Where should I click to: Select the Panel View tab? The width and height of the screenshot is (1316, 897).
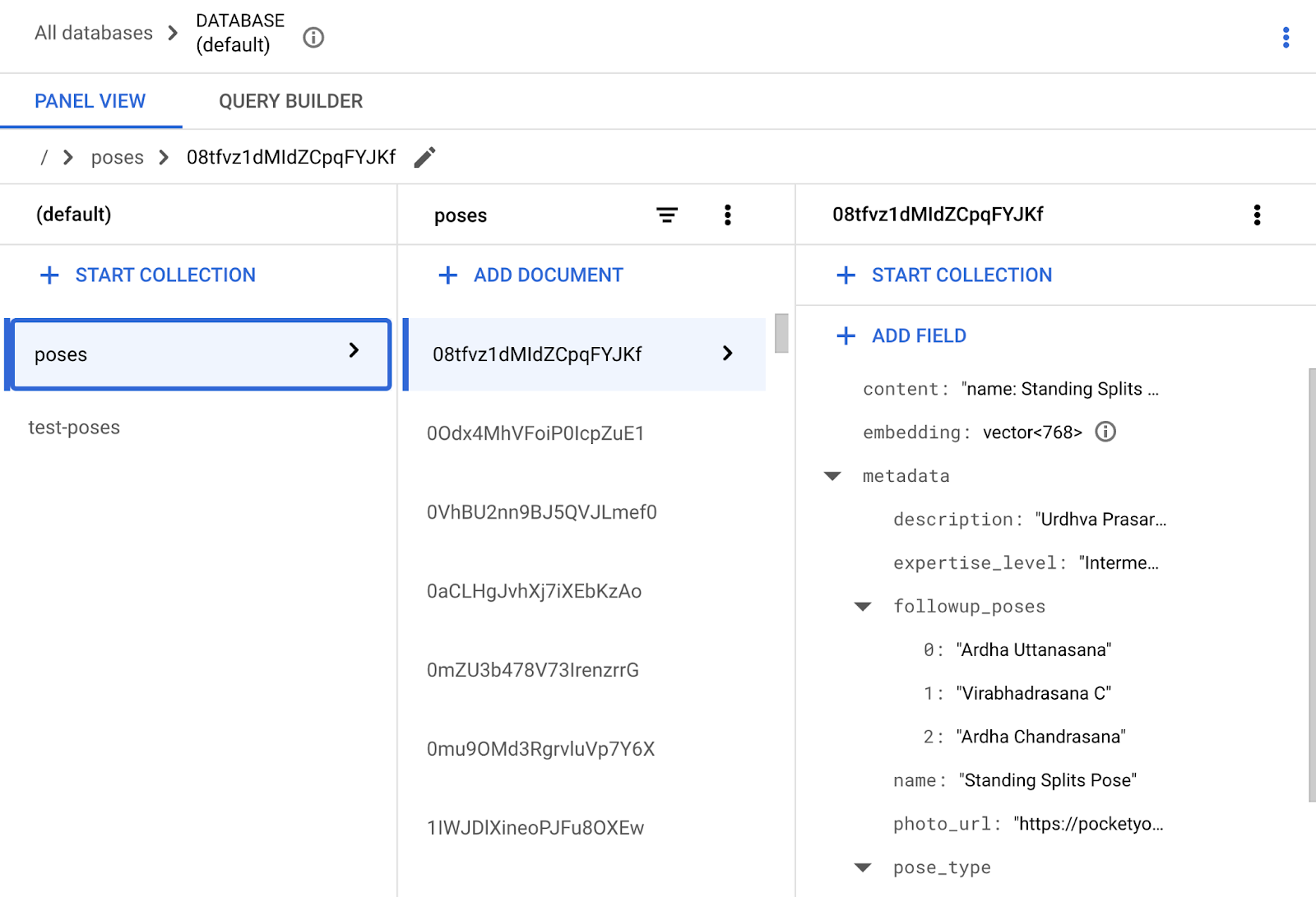90,101
